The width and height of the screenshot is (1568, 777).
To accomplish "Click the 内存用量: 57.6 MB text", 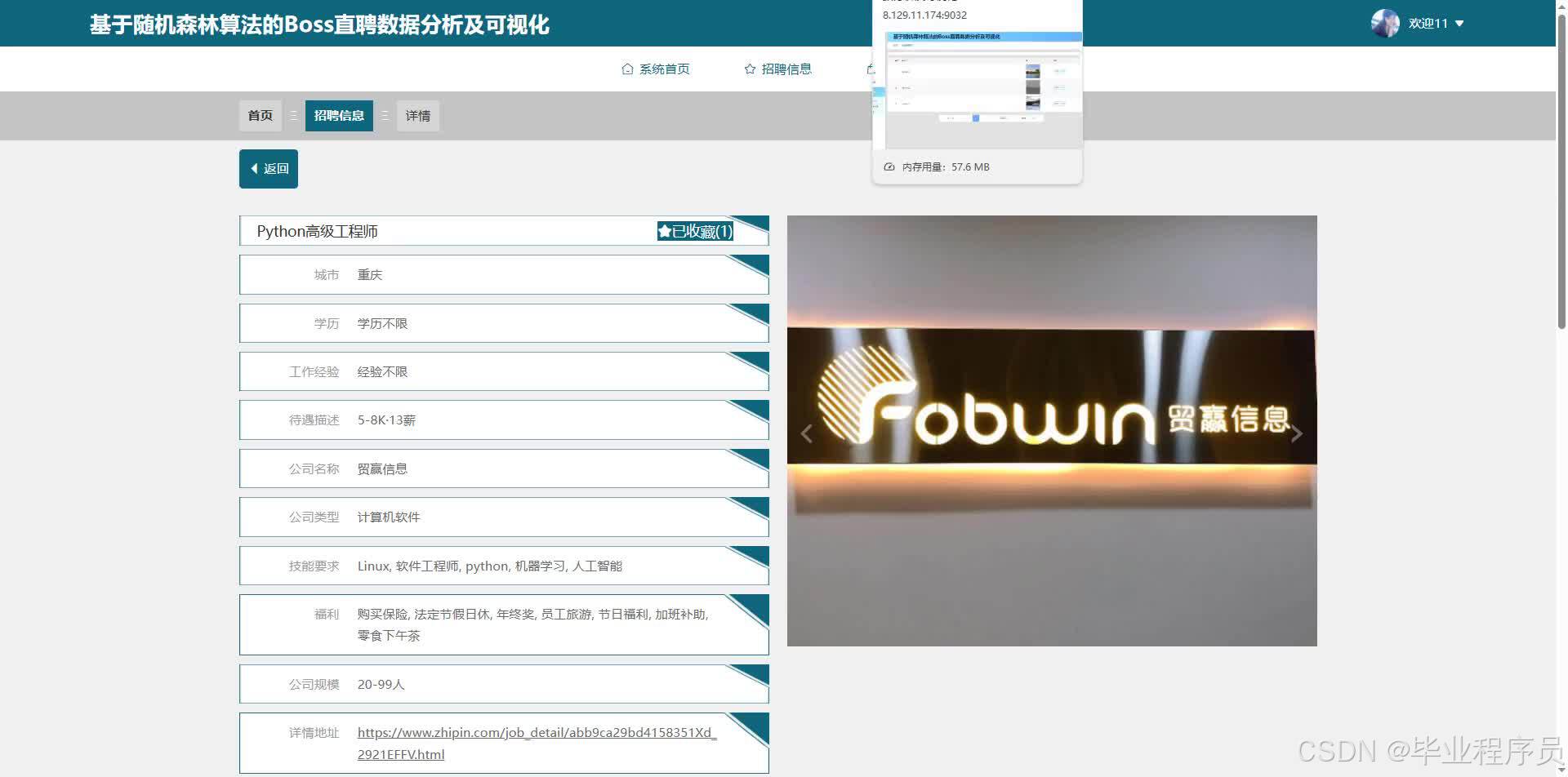I will coord(946,167).
